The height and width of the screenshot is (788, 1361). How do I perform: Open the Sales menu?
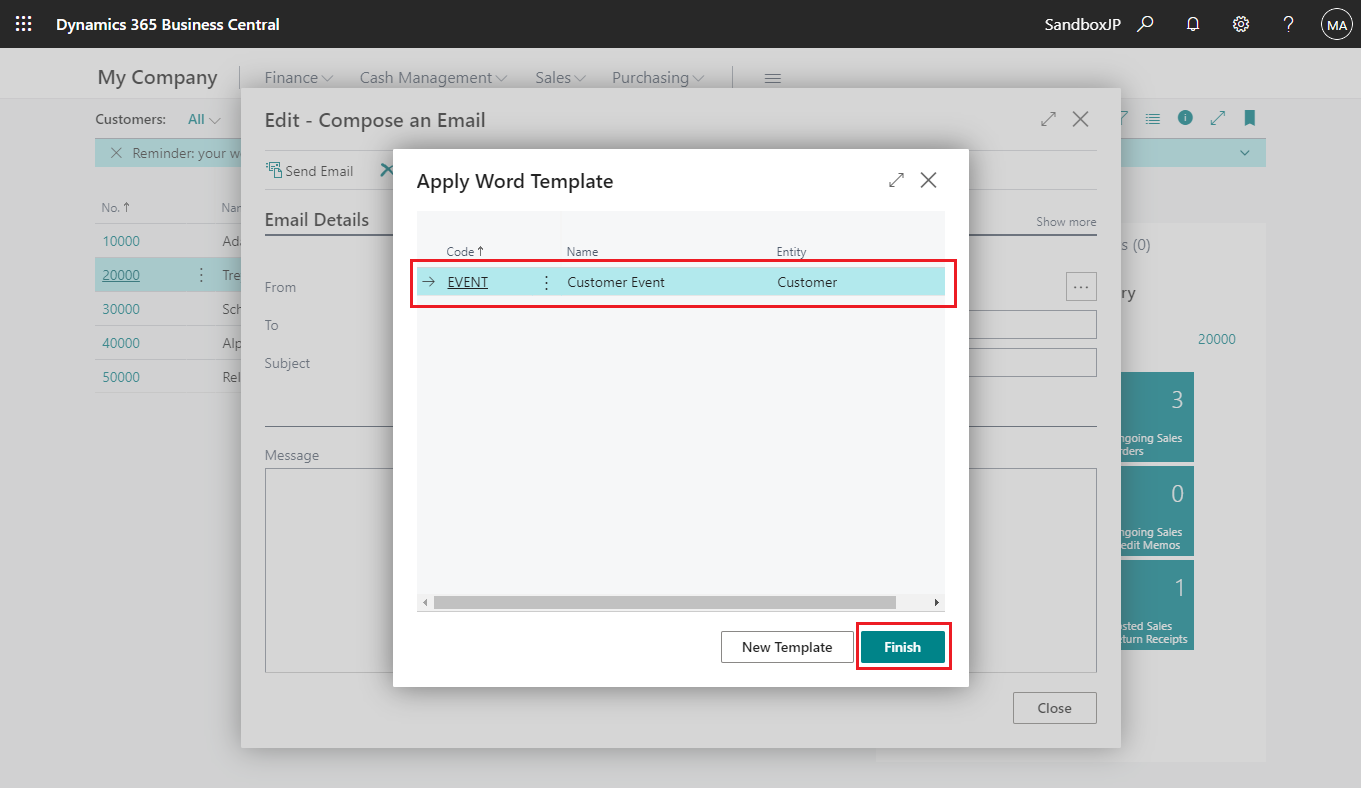click(558, 77)
